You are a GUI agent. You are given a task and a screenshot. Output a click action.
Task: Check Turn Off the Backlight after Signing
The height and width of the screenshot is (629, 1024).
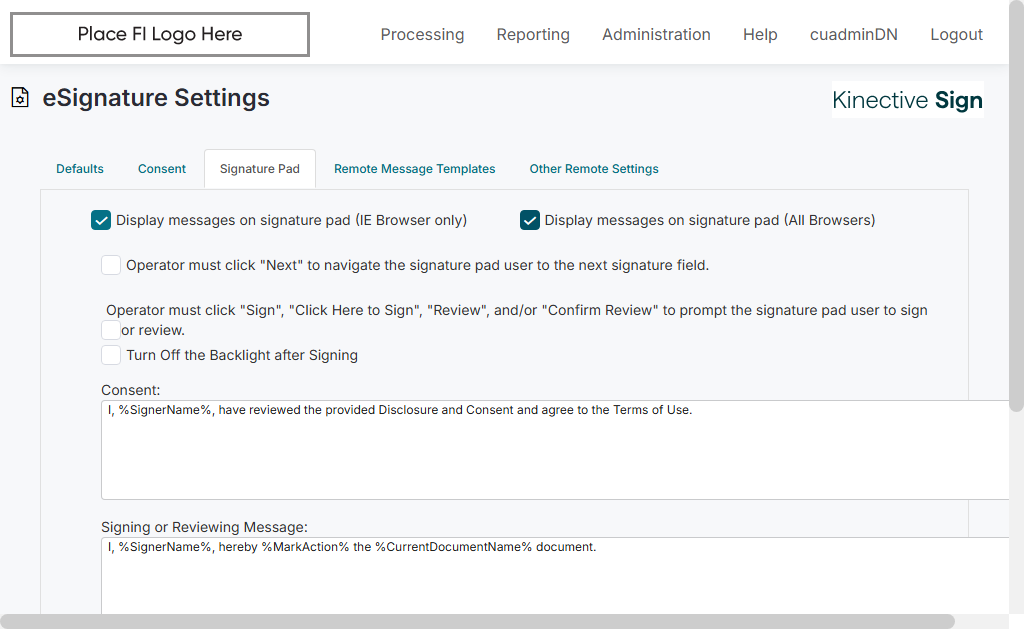(111, 355)
